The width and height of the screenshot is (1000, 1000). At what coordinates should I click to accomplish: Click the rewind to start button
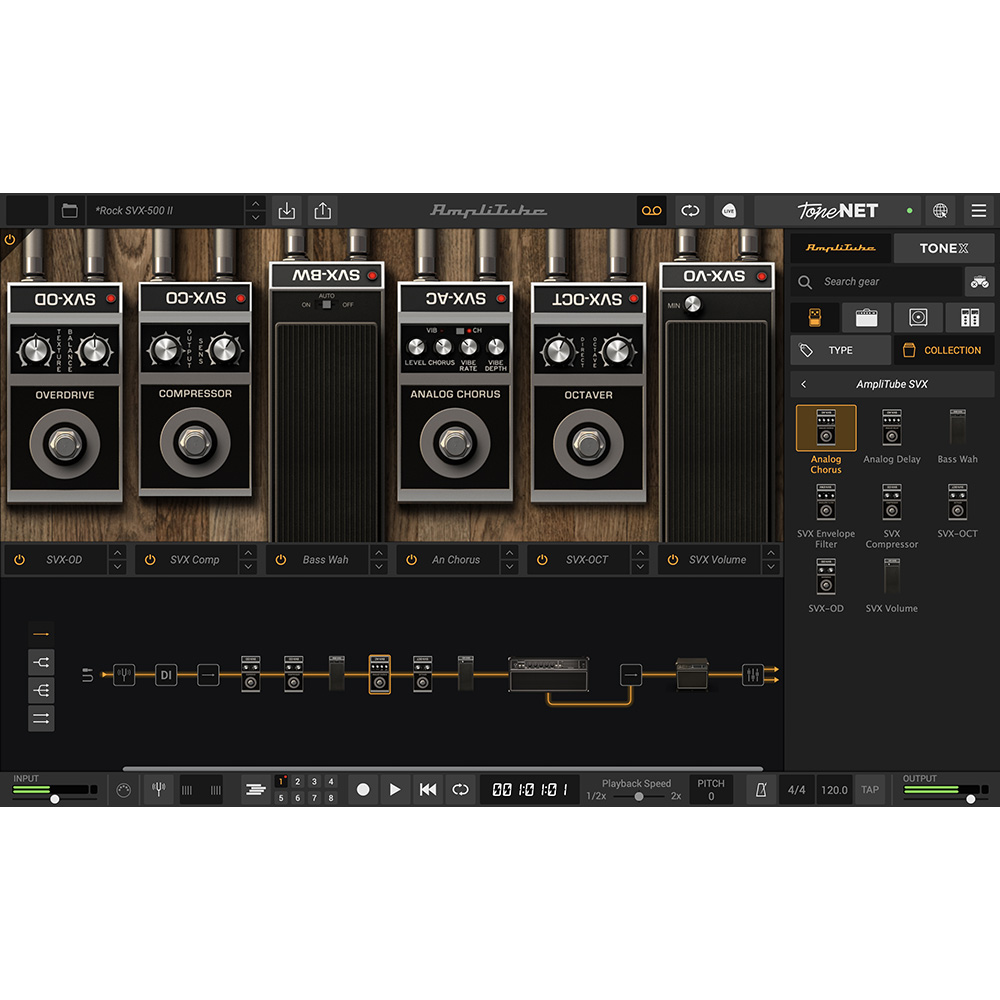point(427,790)
